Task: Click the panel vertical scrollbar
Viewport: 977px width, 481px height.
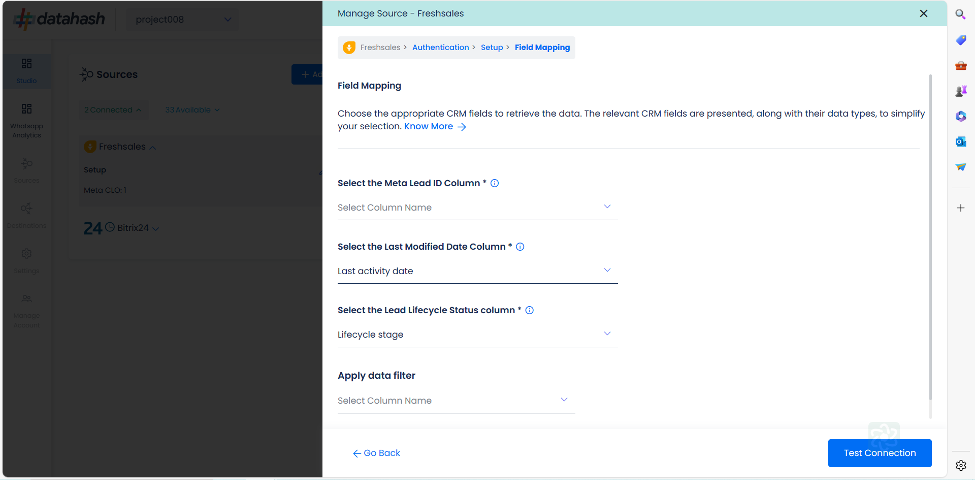Action: (x=931, y=237)
